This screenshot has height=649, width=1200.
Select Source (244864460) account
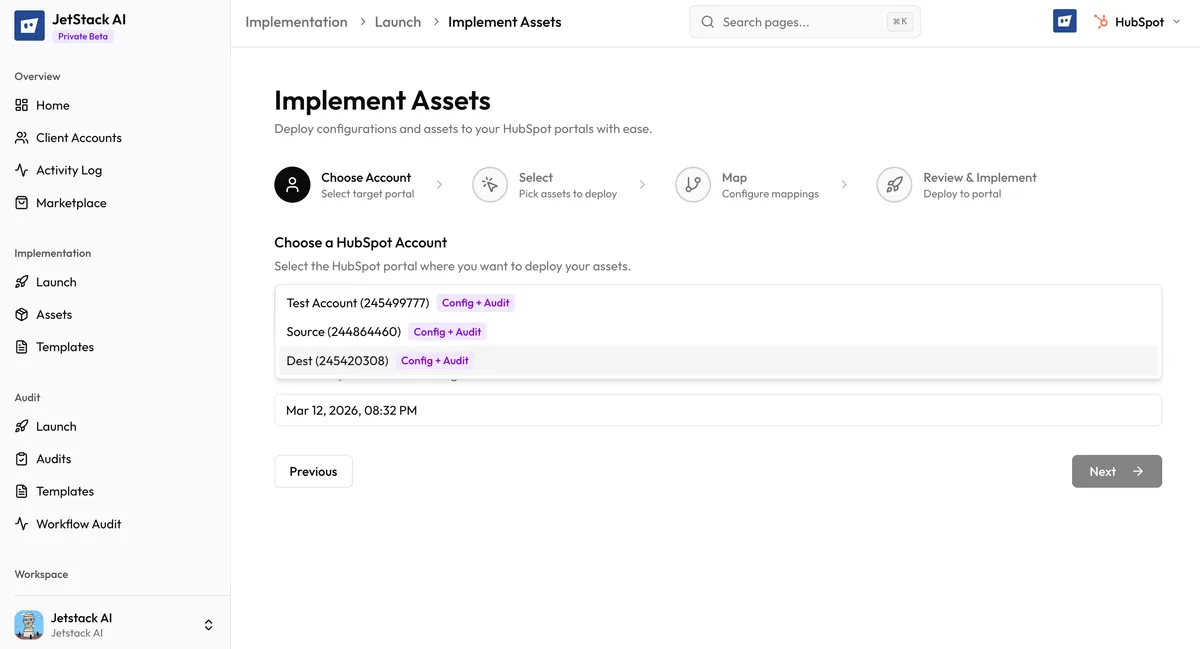(x=343, y=331)
